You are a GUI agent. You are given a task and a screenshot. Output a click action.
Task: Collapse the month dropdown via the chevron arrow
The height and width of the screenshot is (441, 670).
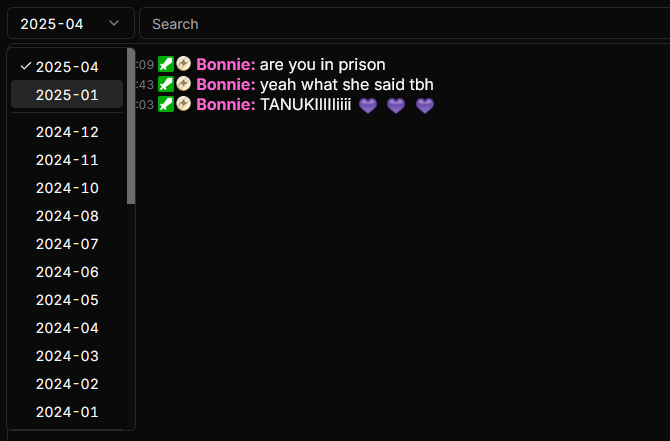point(114,23)
